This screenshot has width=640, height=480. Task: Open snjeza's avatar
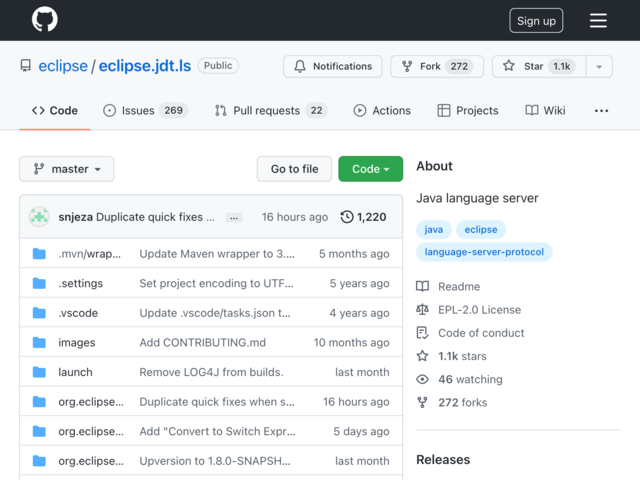[x=39, y=217]
